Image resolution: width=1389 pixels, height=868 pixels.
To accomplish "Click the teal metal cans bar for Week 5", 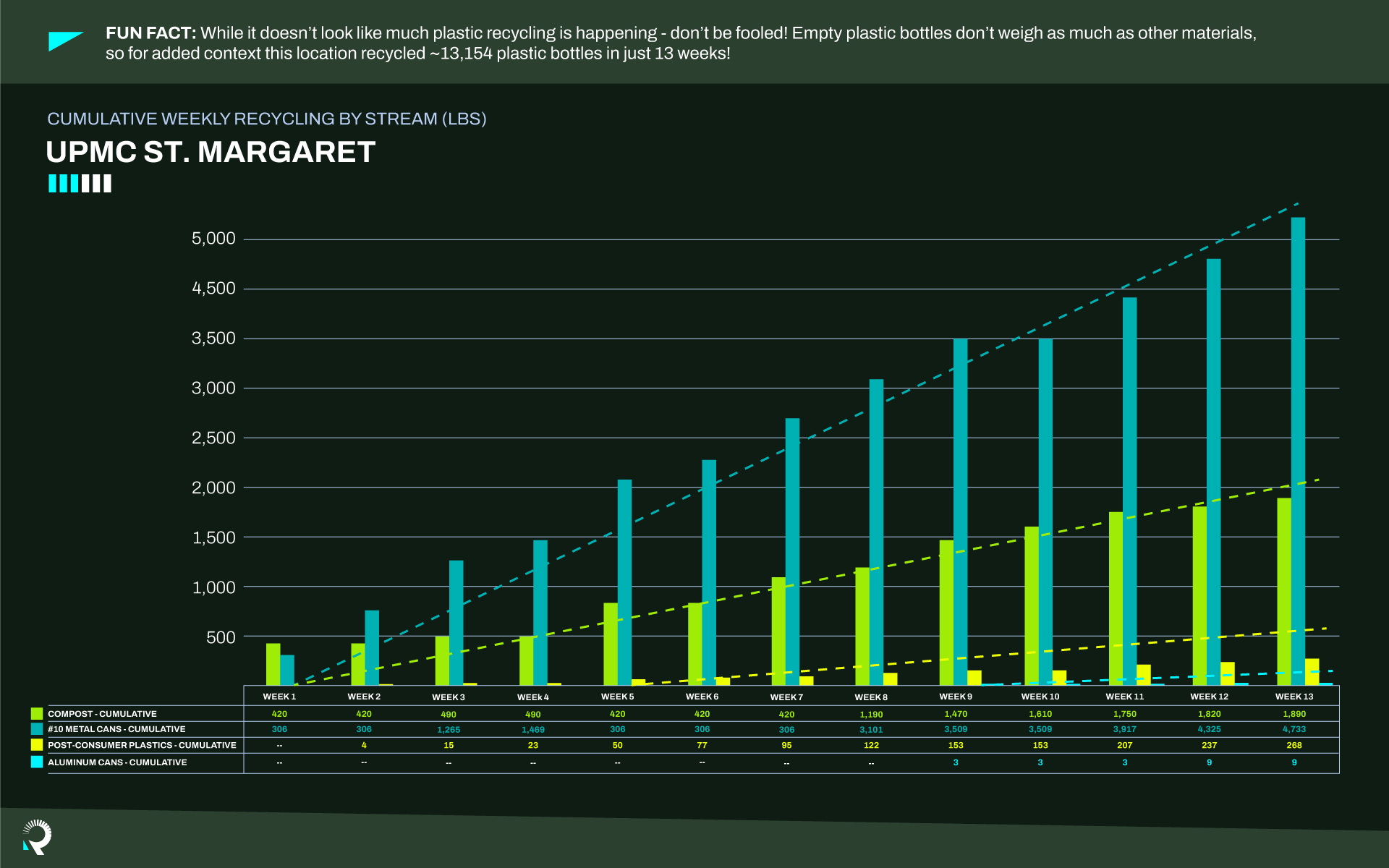I will pyautogui.click(x=624, y=582).
